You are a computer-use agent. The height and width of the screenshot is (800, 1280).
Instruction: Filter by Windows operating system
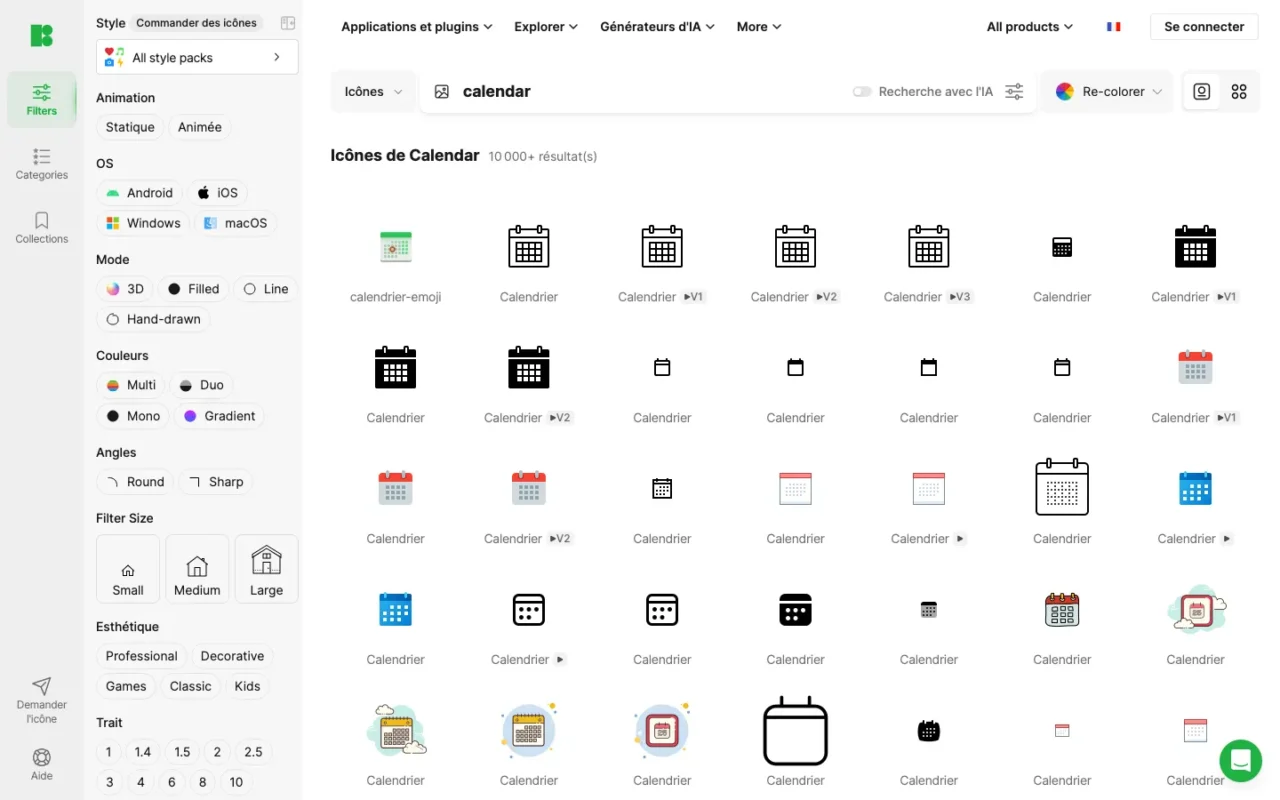(x=143, y=223)
